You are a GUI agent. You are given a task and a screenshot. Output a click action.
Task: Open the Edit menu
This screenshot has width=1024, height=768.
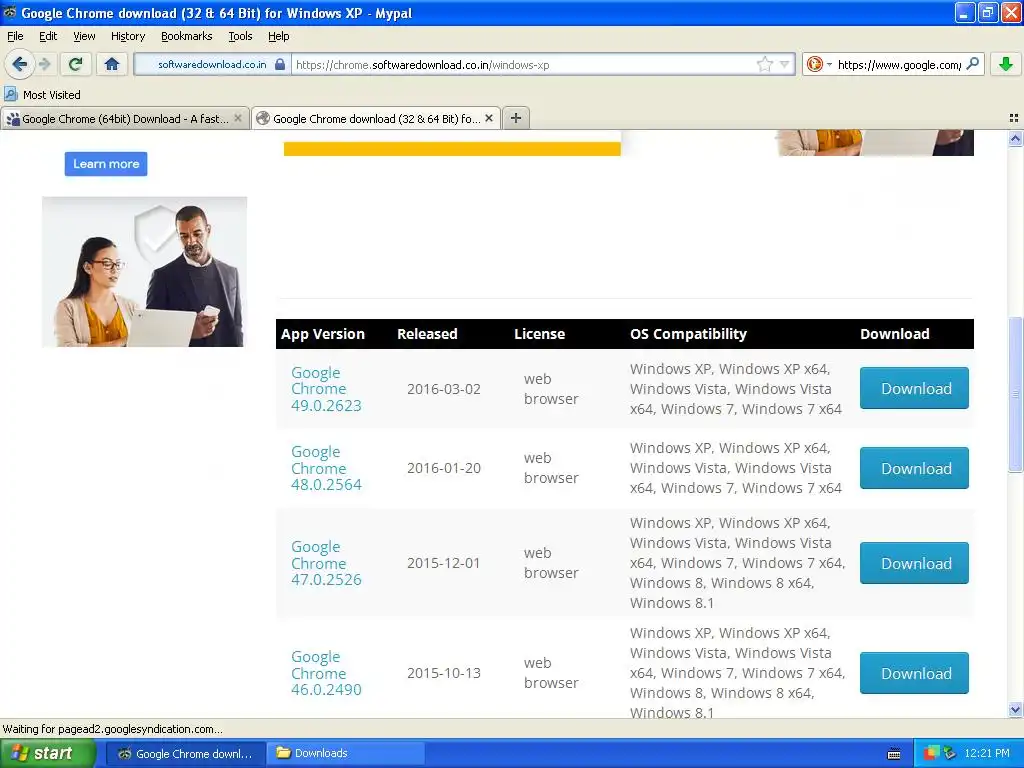pyautogui.click(x=48, y=36)
